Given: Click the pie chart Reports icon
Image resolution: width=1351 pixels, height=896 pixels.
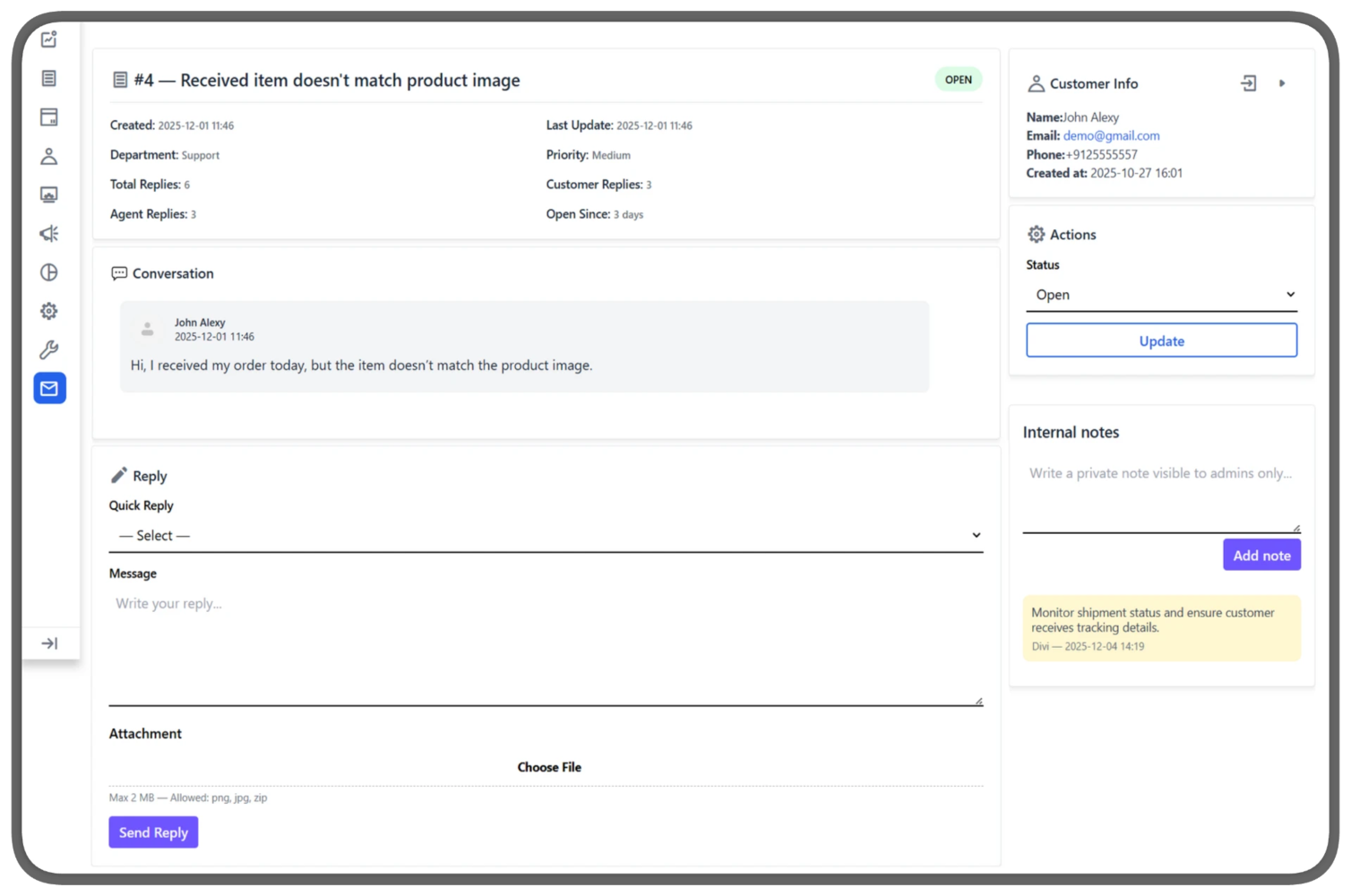Looking at the screenshot, I should click(x=49, y=272).
